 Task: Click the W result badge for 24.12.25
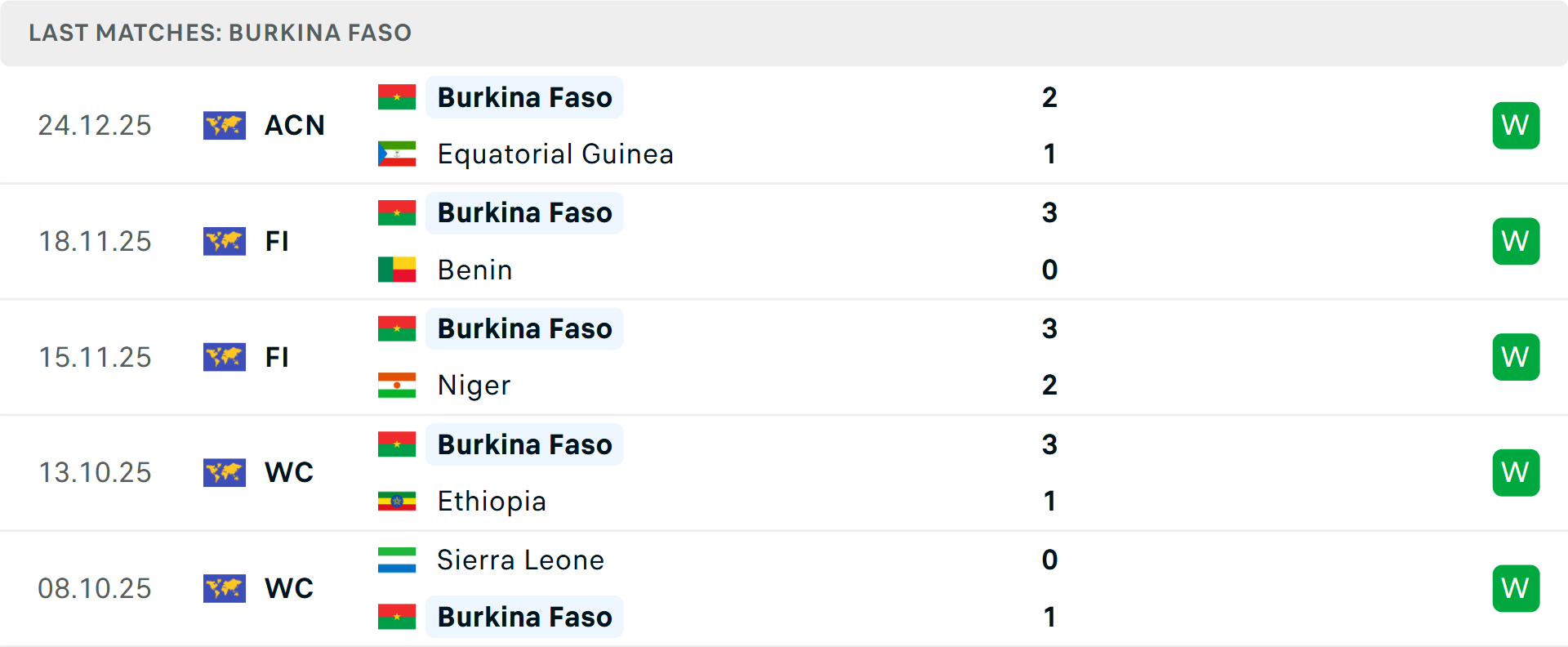pos(1516,125)
